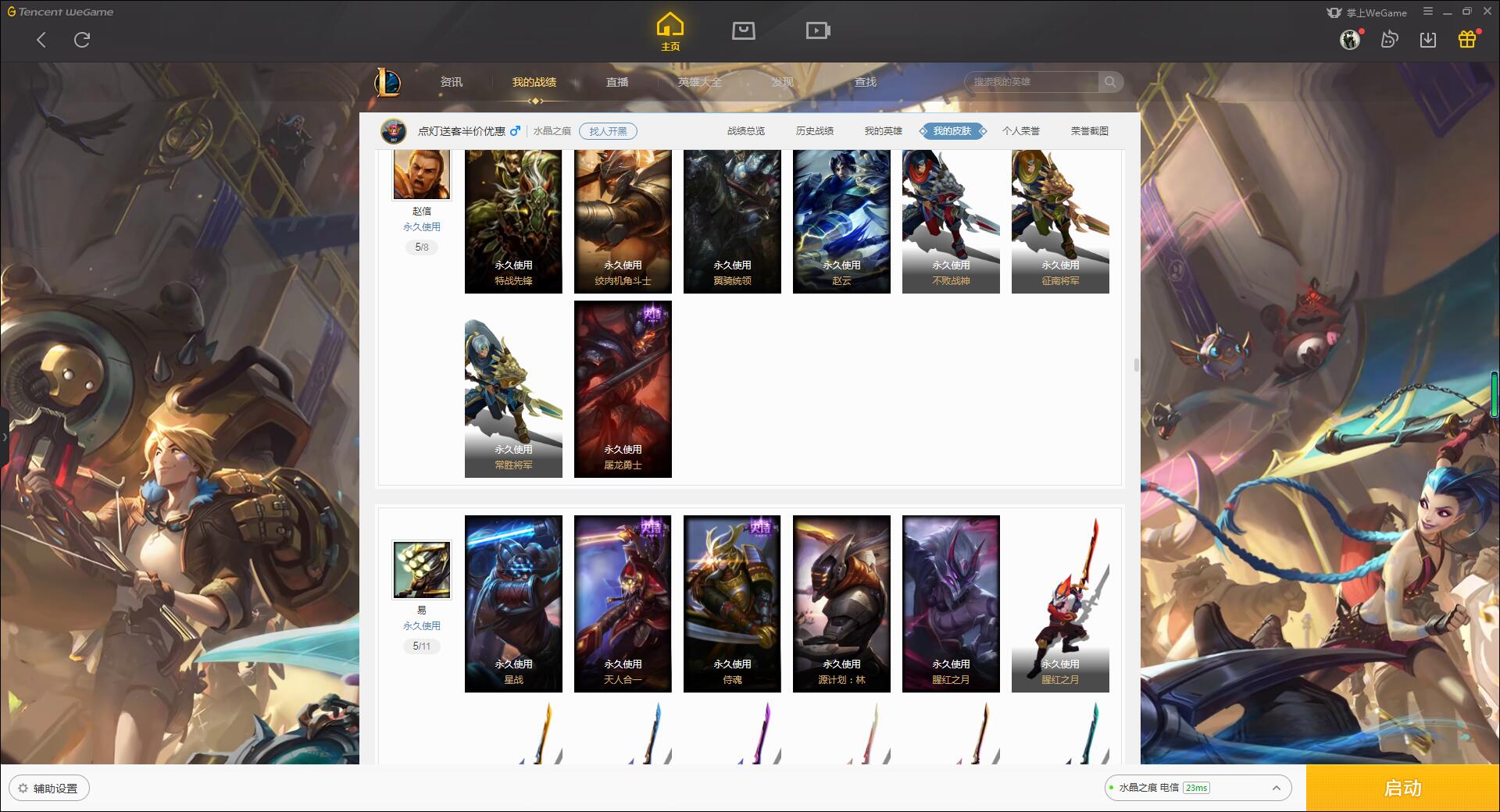Click the summoner profile icon beside player name

click(394, 131)
